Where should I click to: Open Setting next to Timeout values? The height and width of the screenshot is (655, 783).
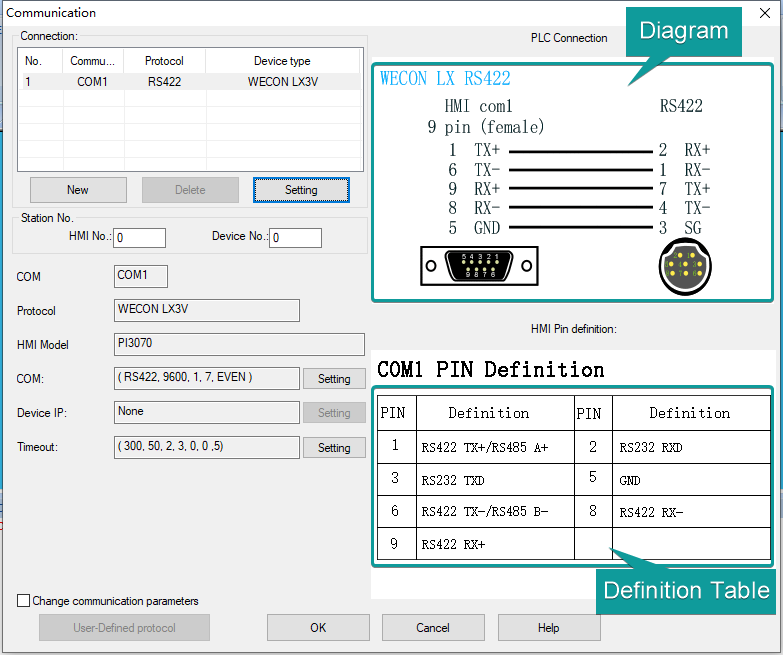pyautogui.click(x=334, y=448)
